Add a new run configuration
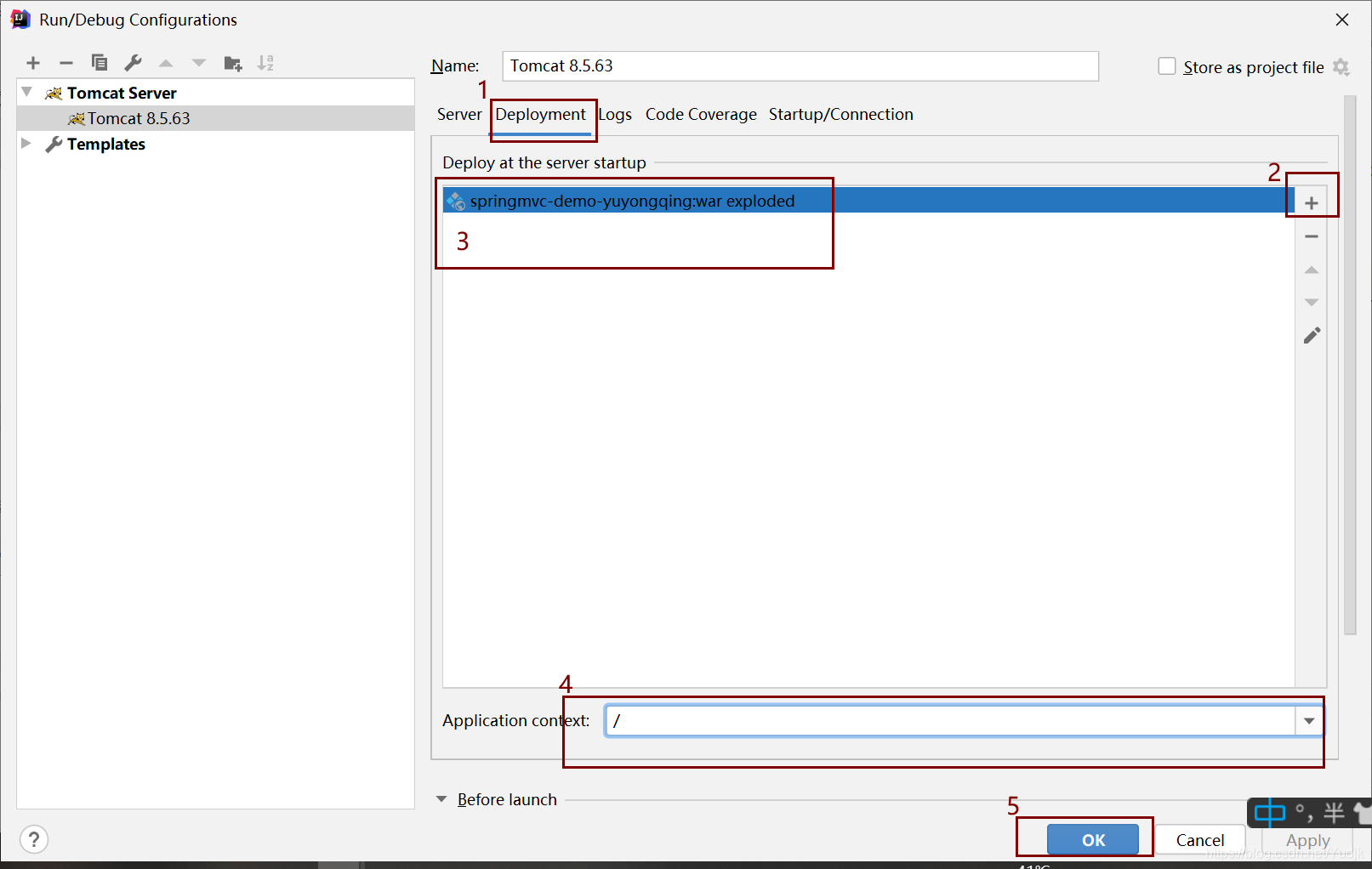Screen dimensions: 1372x869 point(33,63)
